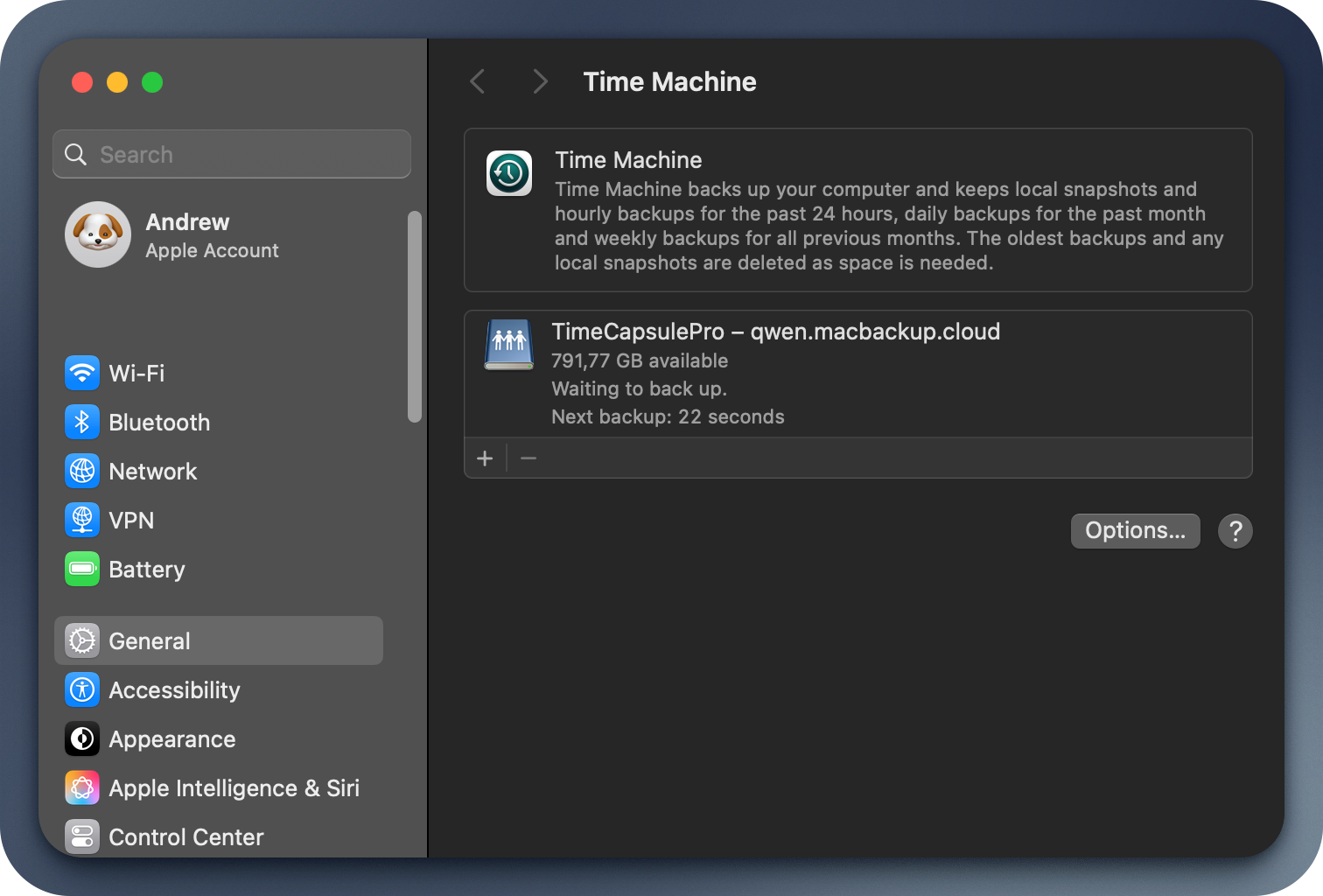1323x896 pixels.
Task: Click the Apple Intelligence & Siri icon
Action: tap(82, 788)
